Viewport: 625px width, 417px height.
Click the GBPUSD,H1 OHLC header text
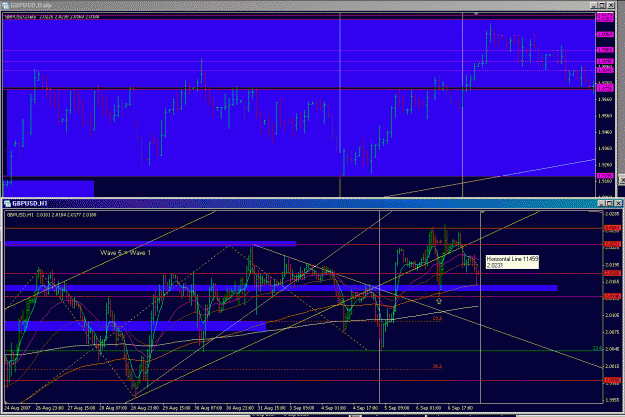point(52,215)
